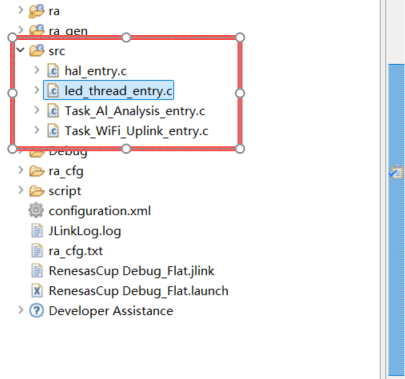Click the ra_cfg.txt document icon

point(37,251)
